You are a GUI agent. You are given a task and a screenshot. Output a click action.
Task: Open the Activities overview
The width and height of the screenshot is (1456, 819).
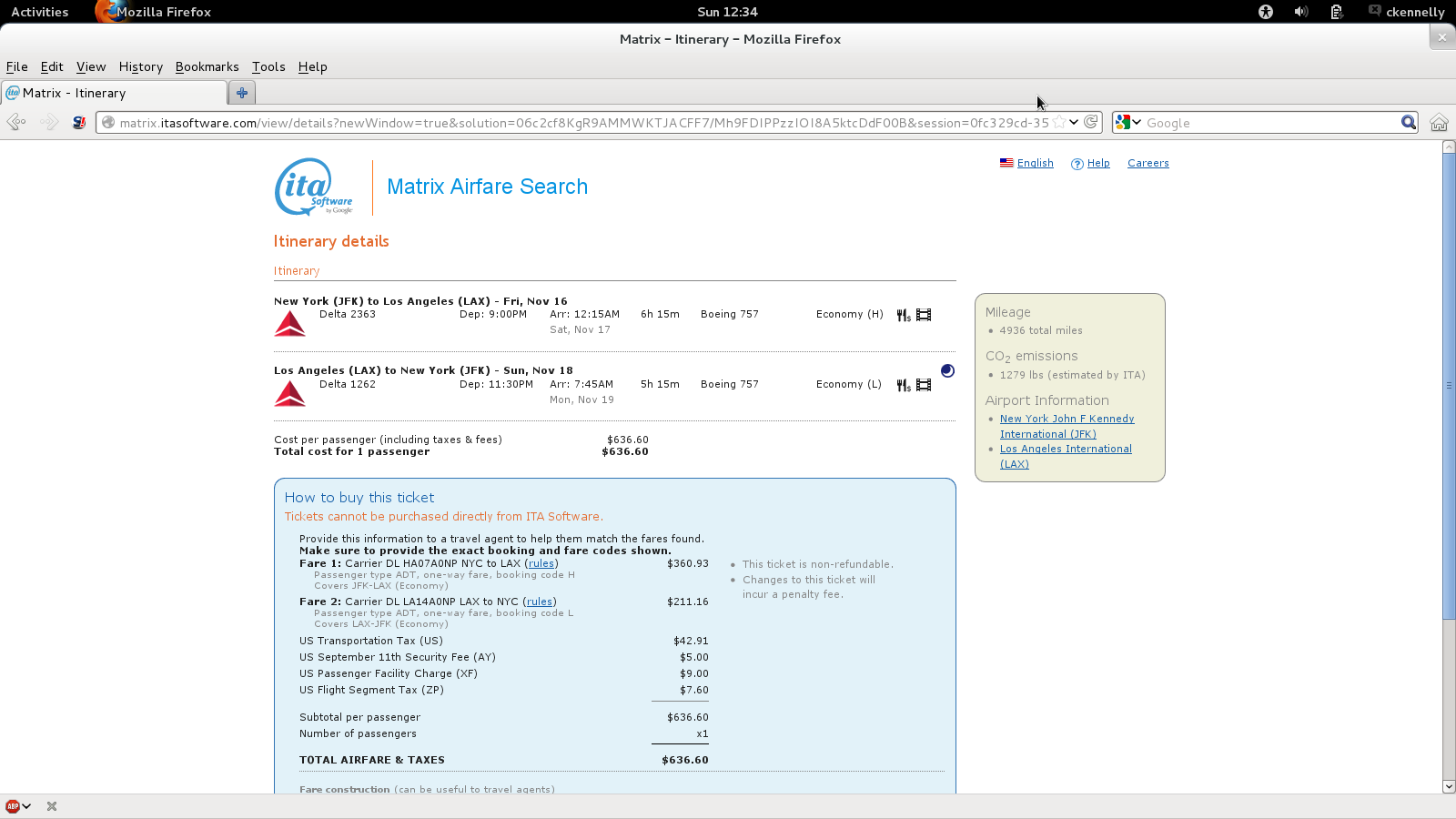point(39,12)
